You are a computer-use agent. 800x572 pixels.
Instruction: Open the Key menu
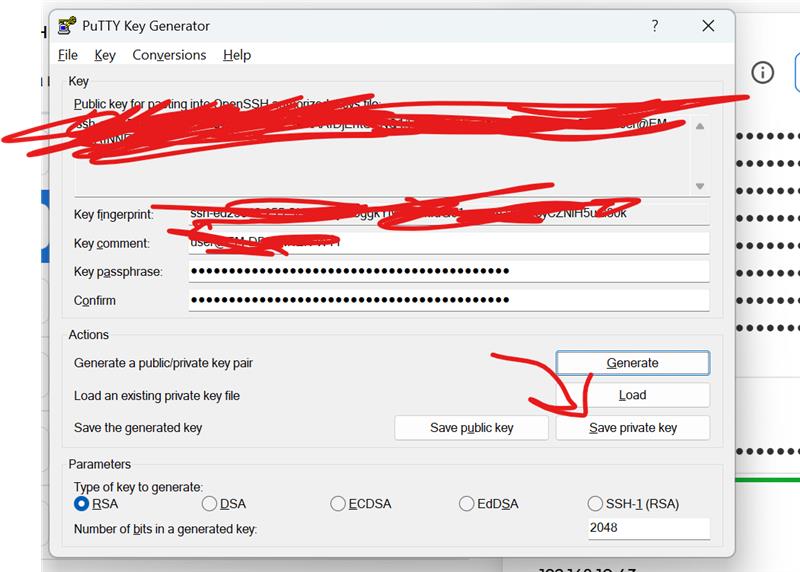(105, 55)
